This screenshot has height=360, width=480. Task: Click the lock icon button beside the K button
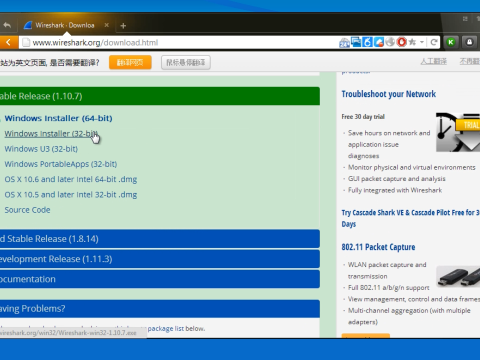click(469, 42)
